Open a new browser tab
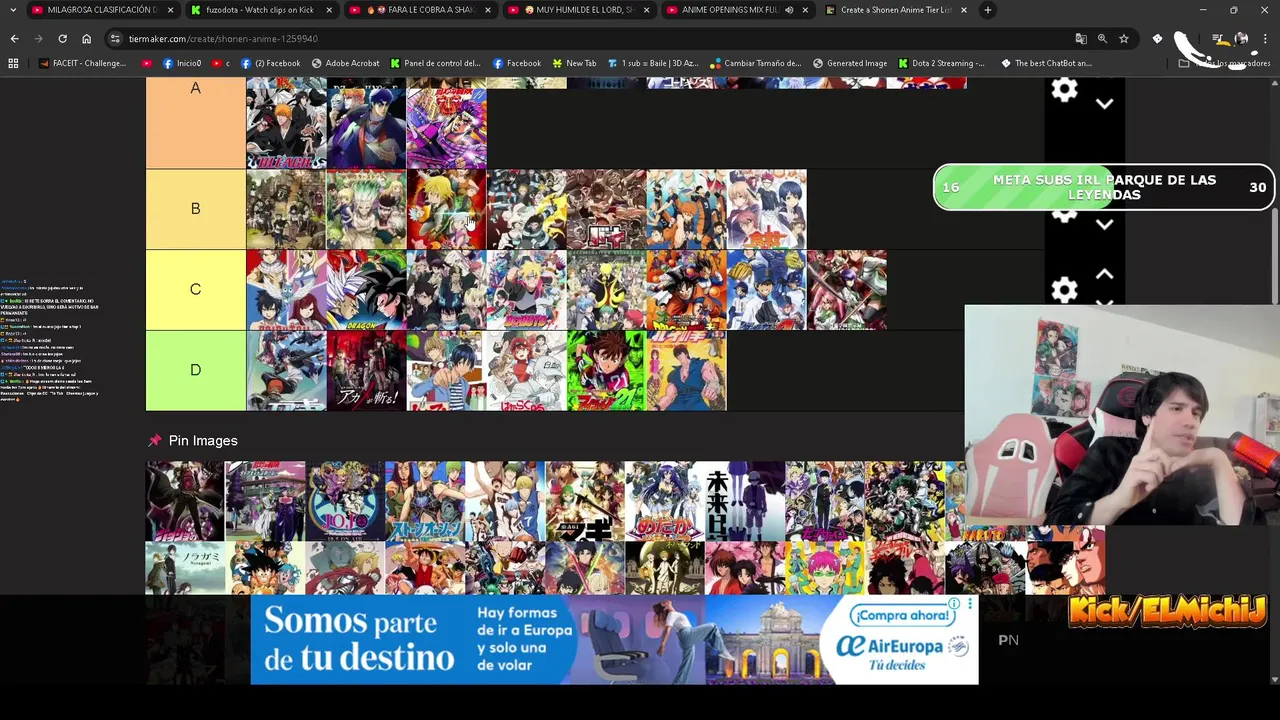The height and width of the screenshot is (720, 1280). pos(987,10)
